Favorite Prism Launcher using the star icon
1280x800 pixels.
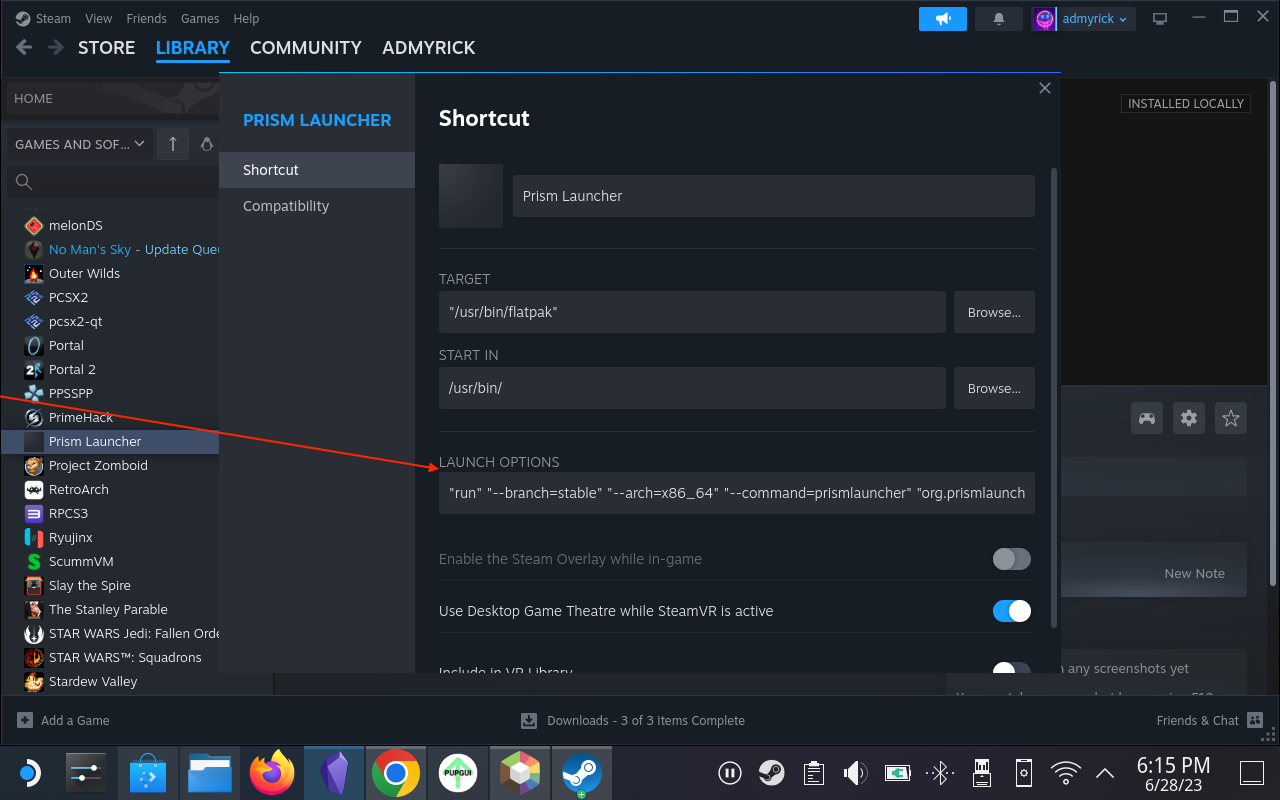pos(1230,418)
